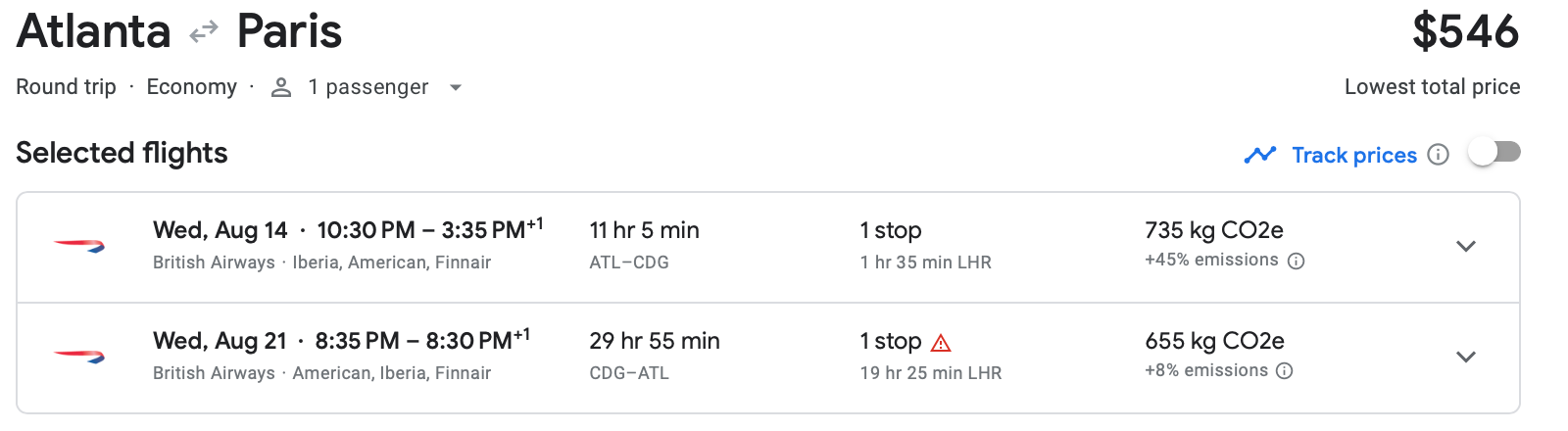The image size is (1568, 431).
Task: Click the info icon beside +8% emissions
Action: 1285,371
